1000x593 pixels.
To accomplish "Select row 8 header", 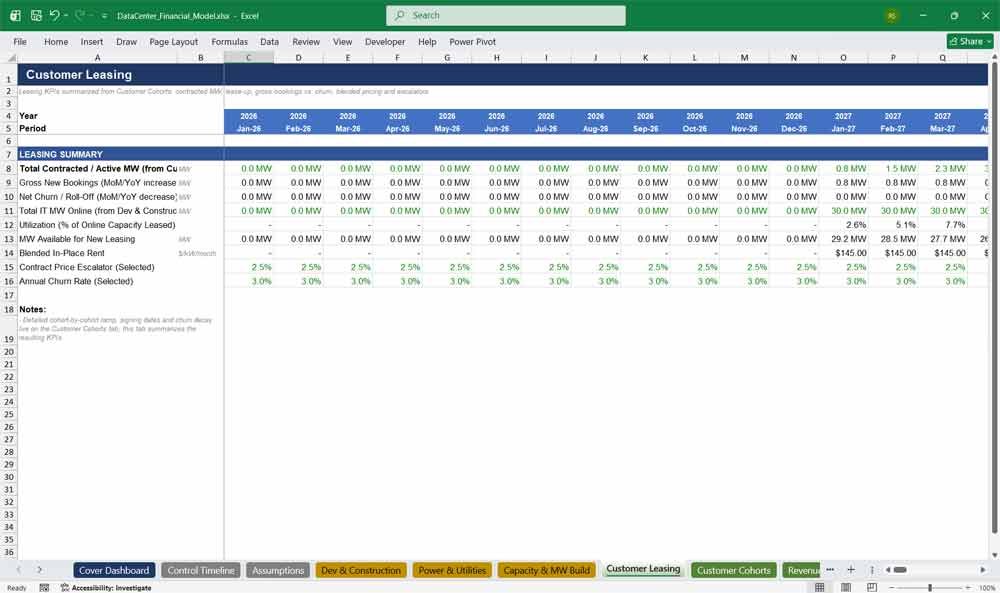I will pyautogui.click(x=9, y=168).
